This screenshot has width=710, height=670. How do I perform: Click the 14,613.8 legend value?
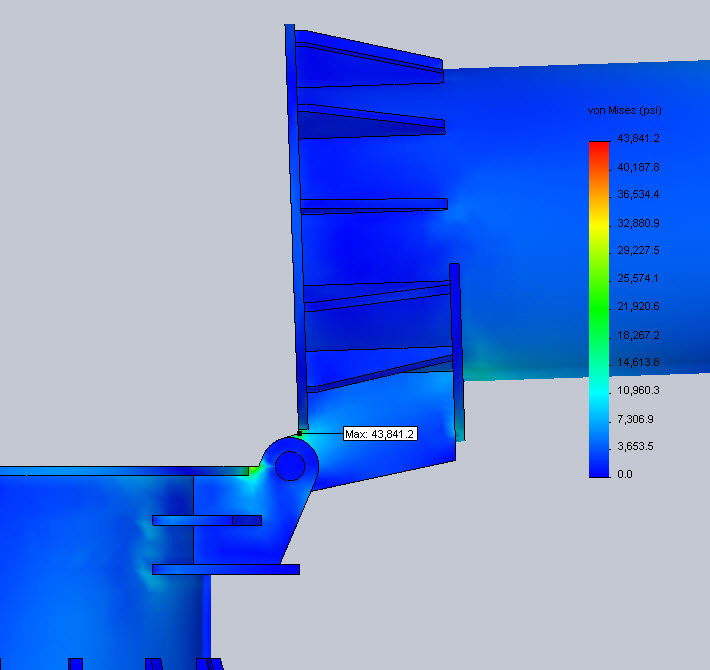point(638,362)
